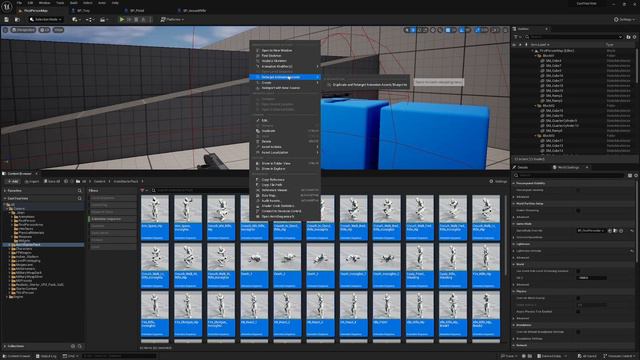Screen dimensions: 640x360
Task: Select the AnimStarterPack folder in tree
Action: [28, 245]
